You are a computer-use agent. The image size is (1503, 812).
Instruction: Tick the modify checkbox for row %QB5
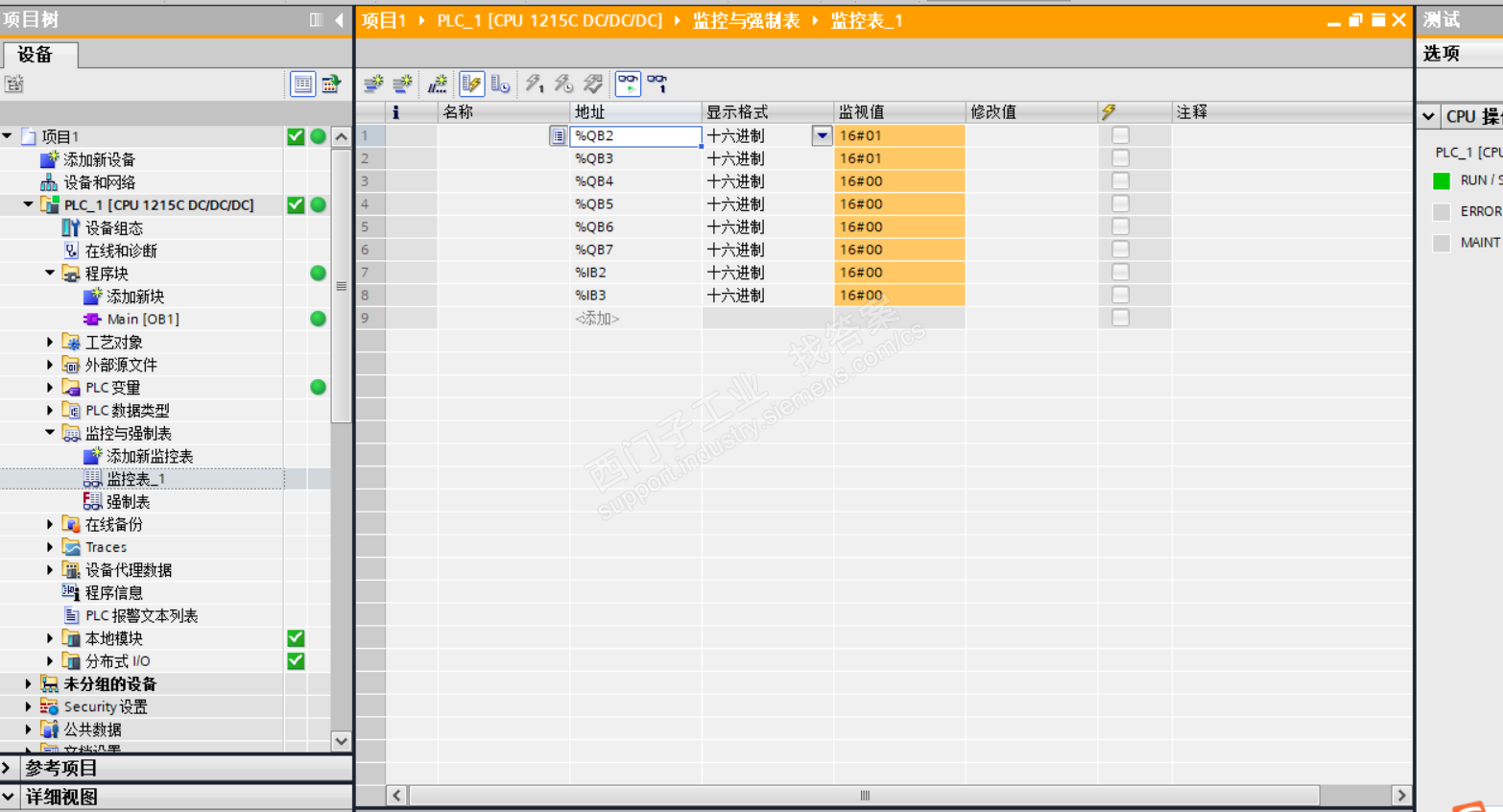pos(1120,203)
